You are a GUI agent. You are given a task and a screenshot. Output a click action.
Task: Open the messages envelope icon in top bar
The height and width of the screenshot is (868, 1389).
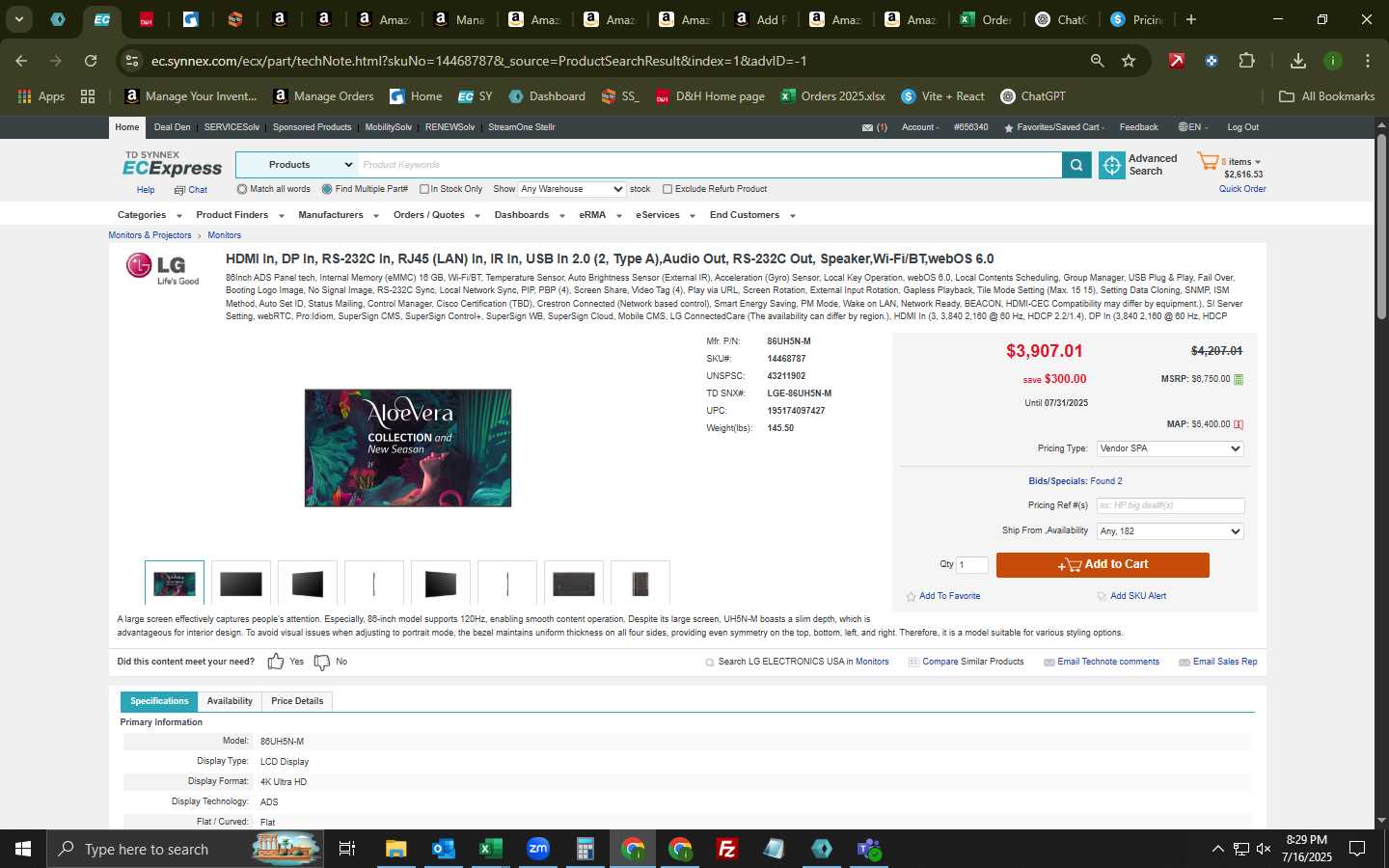tap(867, 127)
